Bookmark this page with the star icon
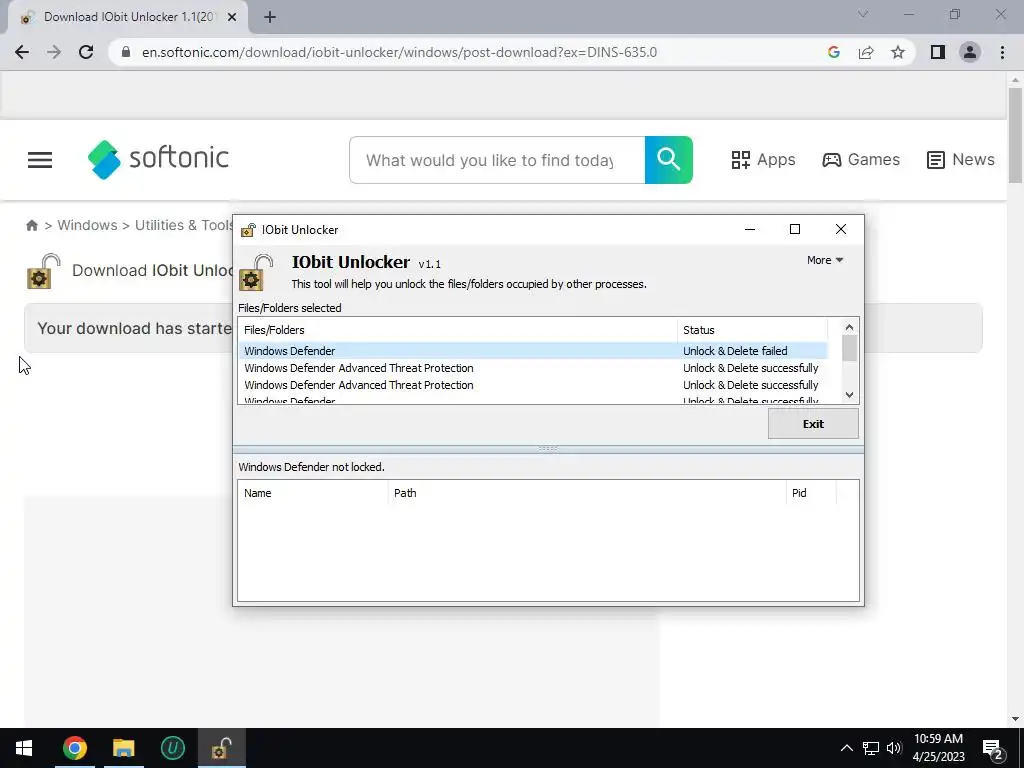The height and width of the screenshot is (768, 1024). point(898,52)
